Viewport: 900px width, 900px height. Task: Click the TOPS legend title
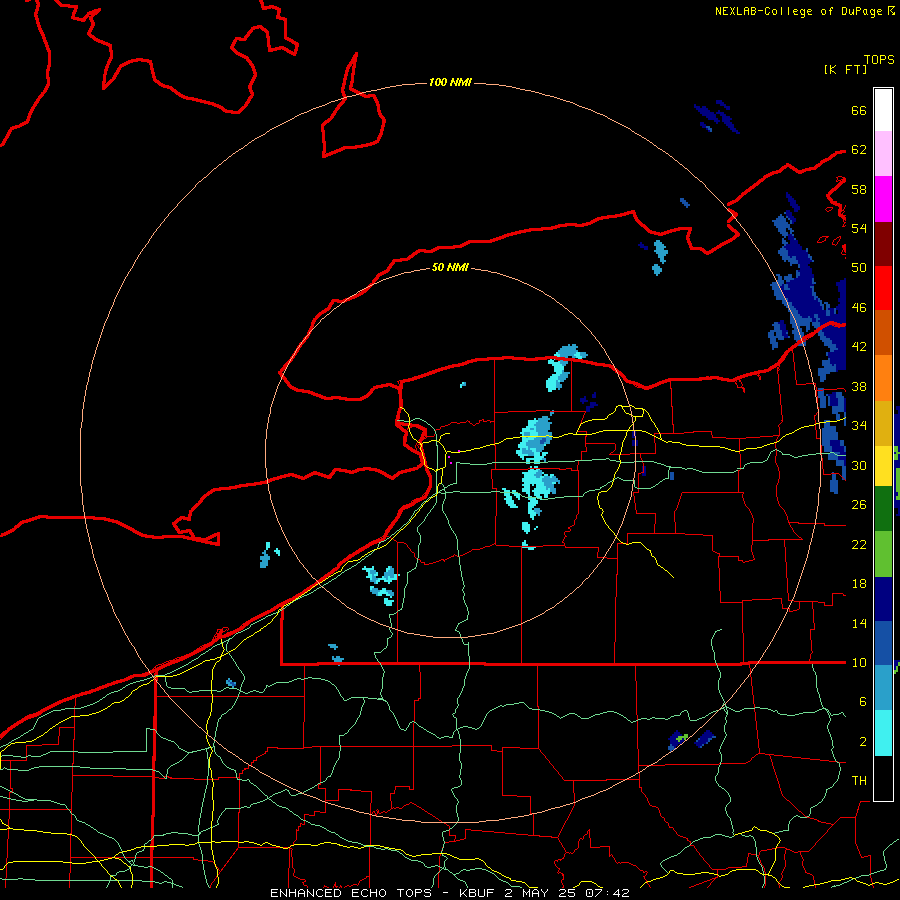(x=879, y=59)
